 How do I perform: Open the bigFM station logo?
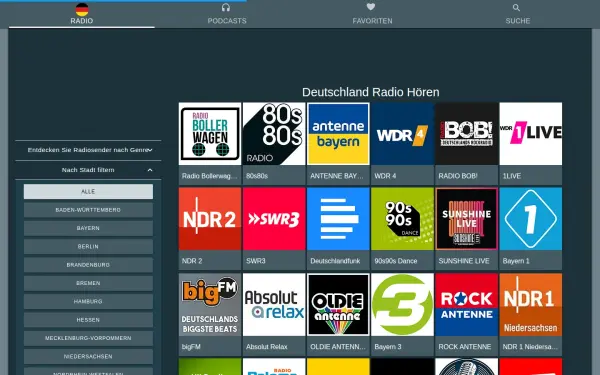210,305
